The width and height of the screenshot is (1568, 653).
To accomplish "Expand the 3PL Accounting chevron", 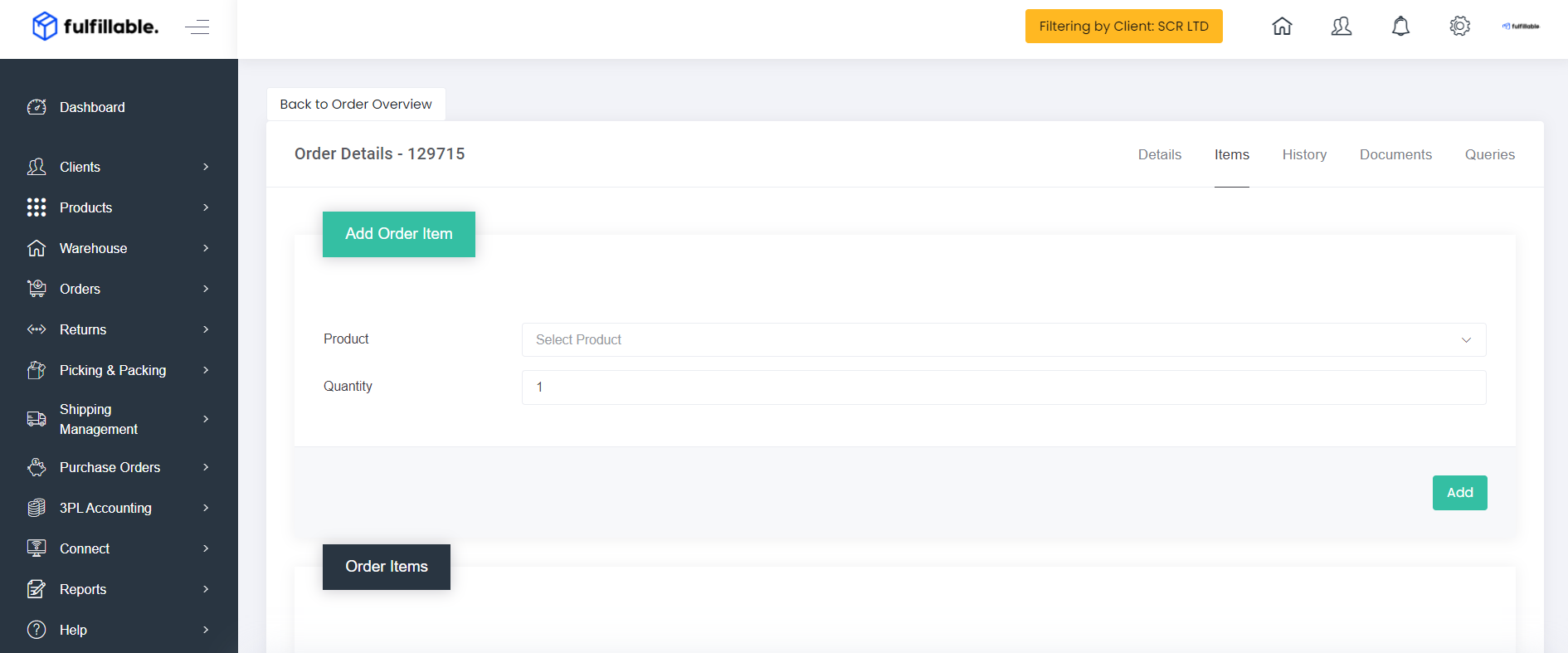I will tap(206, 508).
